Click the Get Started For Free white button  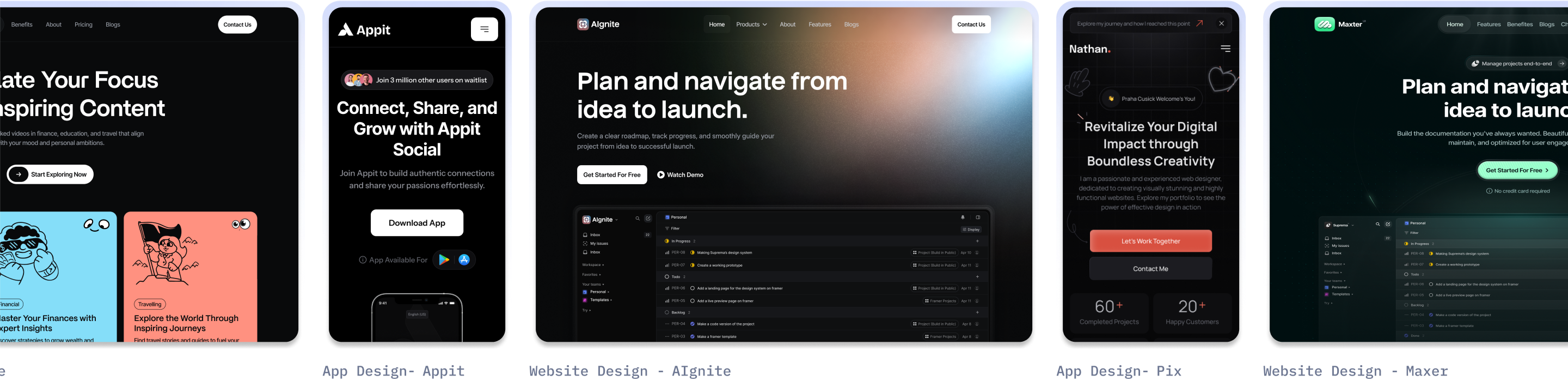tap(611, 175)
